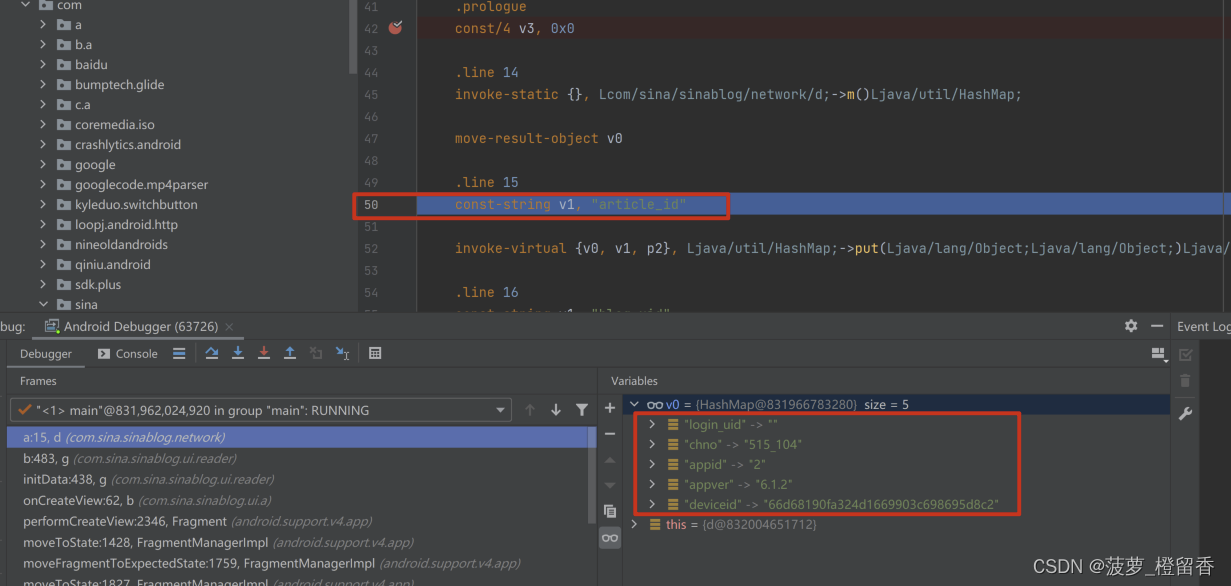Expand the "deviceid" map entry

click(x=652, y=504)
